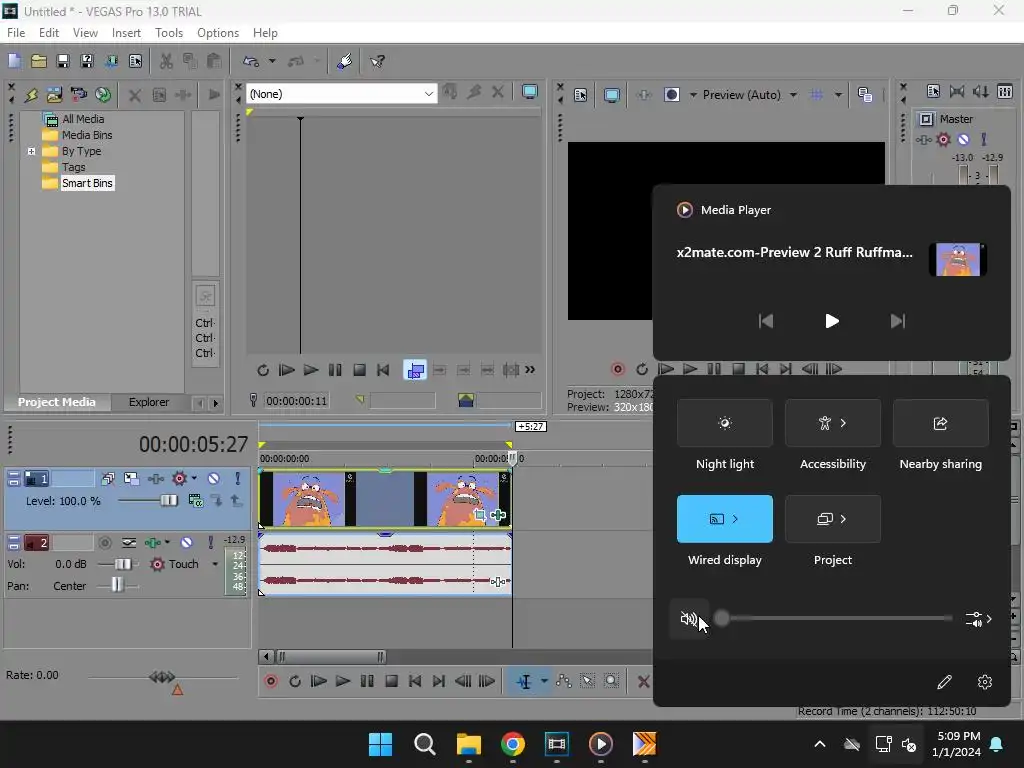This screenshot has width=1024, height=768.
Task: Arm audio track 2 for record
Action: 104,542
